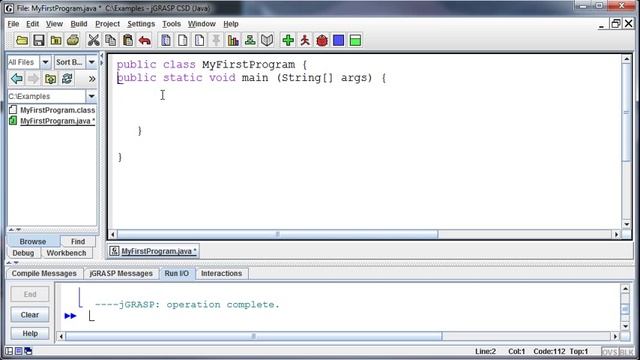Remove CSD with the blank page icon
The image size is (640, 360).
tap(183, 40)
